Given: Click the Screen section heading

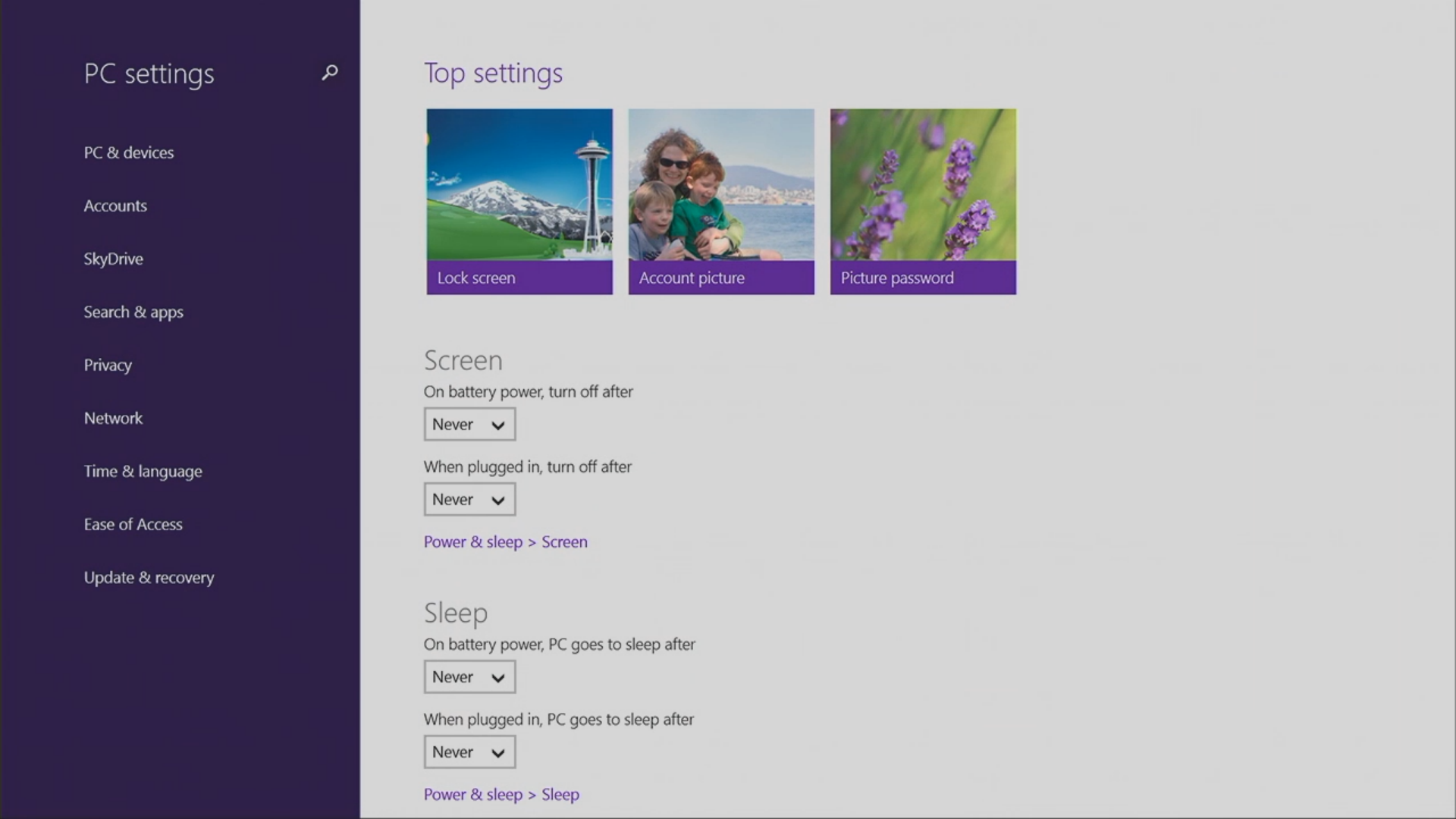Looking at the screenshot, I should [x=463, y=360].
